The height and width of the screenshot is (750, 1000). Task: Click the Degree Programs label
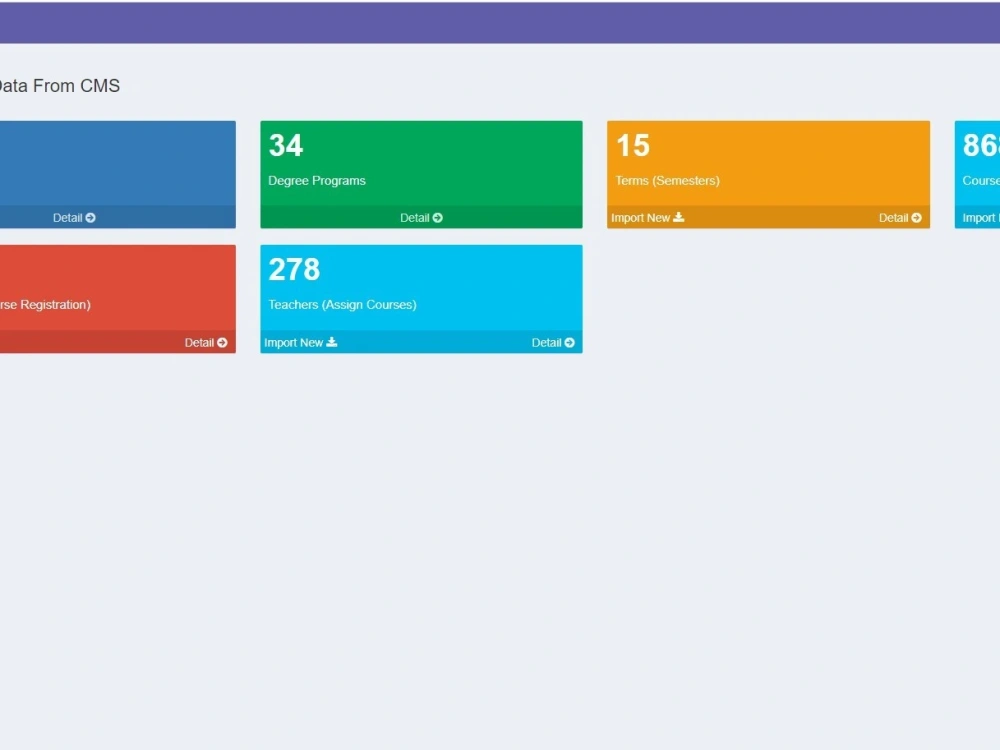317,180
